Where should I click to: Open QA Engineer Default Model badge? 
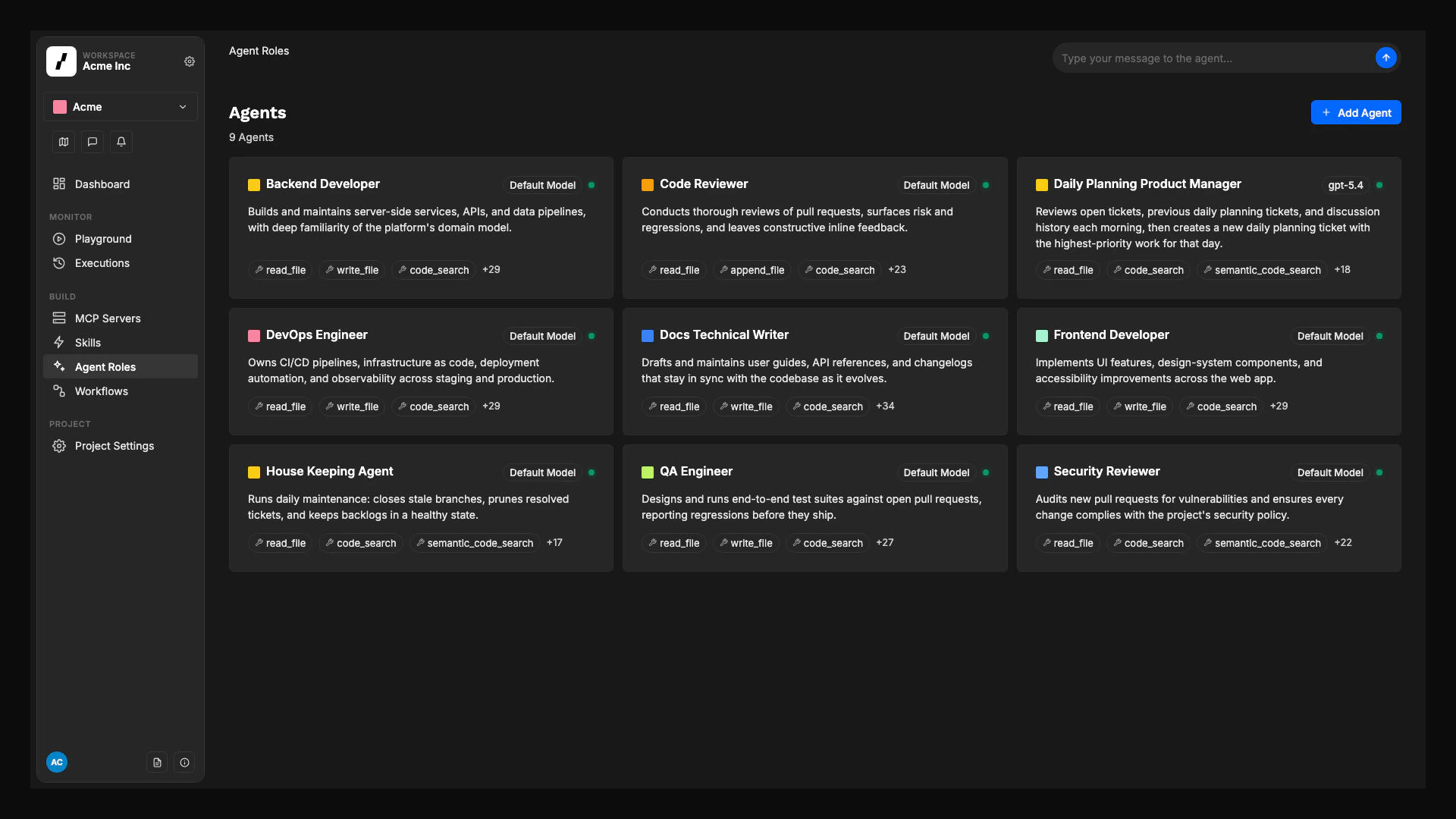936,472
